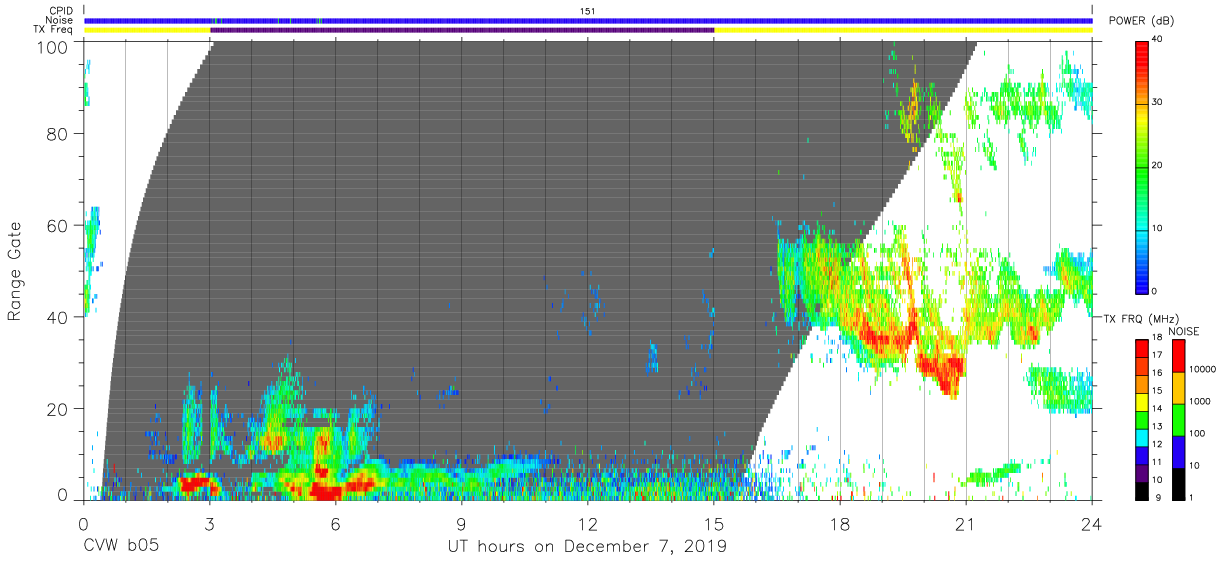
Task: Click the NOISE legend title
Action: coord(1184,331)
